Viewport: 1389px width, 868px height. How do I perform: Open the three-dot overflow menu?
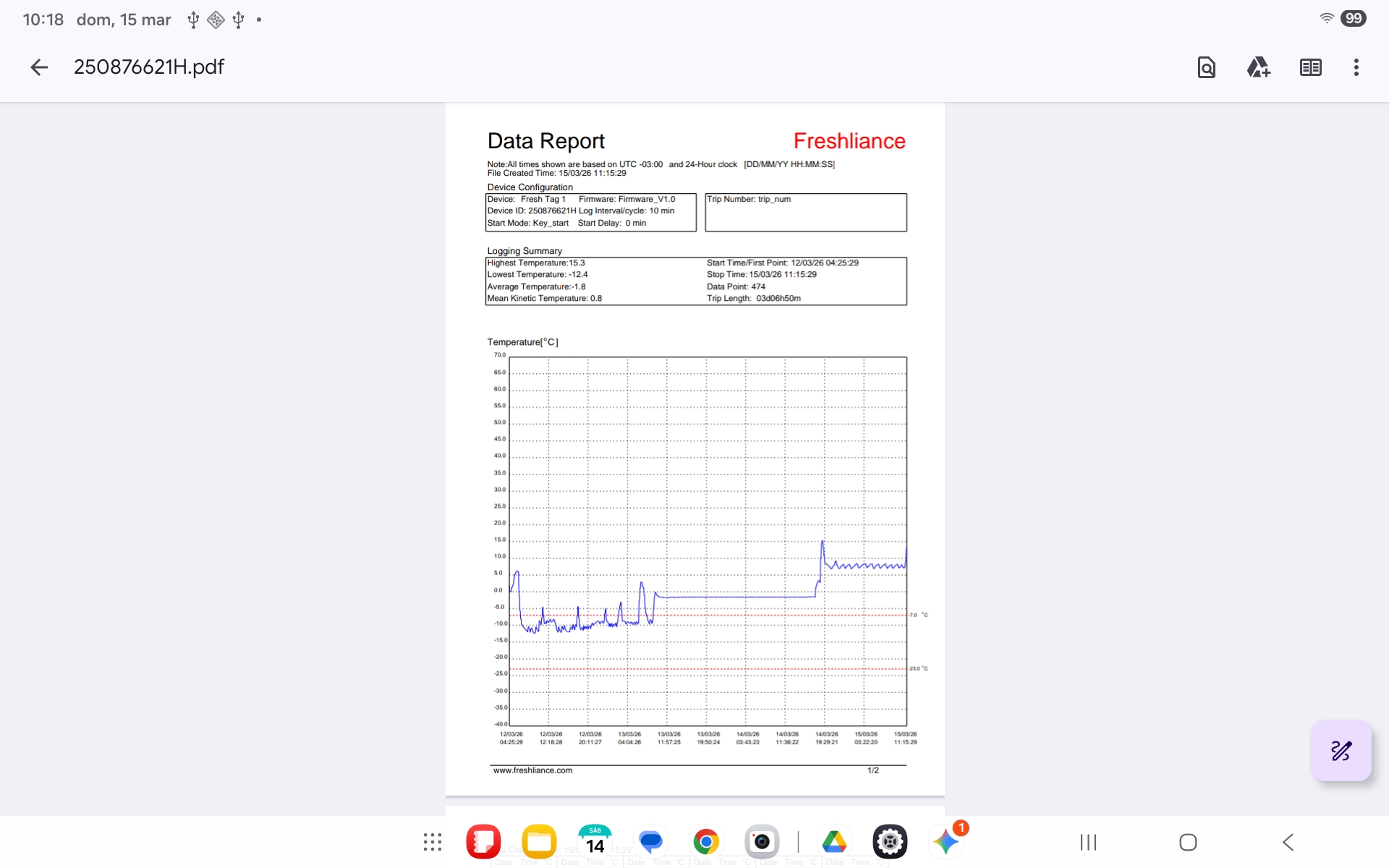click(1356, 67)
